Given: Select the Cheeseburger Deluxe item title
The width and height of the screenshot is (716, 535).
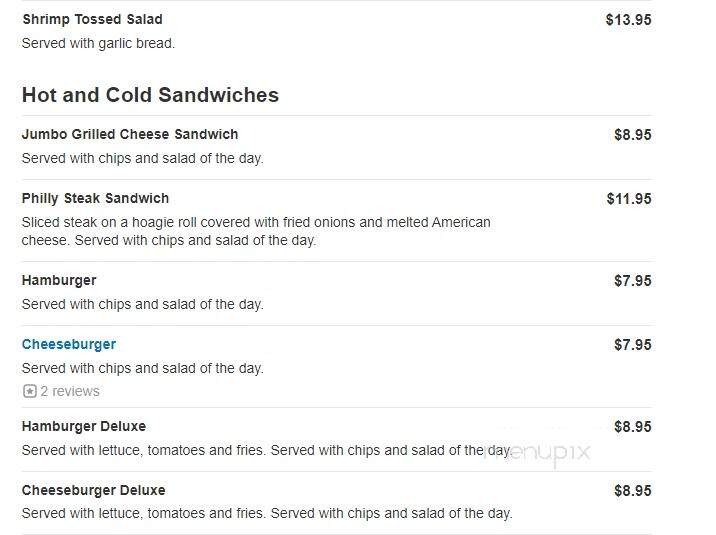Looking at the screenshot, I should (x=94, y=490).
